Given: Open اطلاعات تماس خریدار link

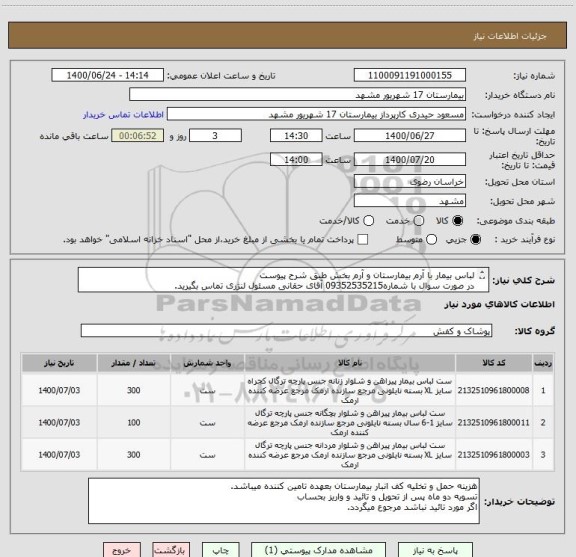Looking at the screenshot, I should click(x=123, y=115).
